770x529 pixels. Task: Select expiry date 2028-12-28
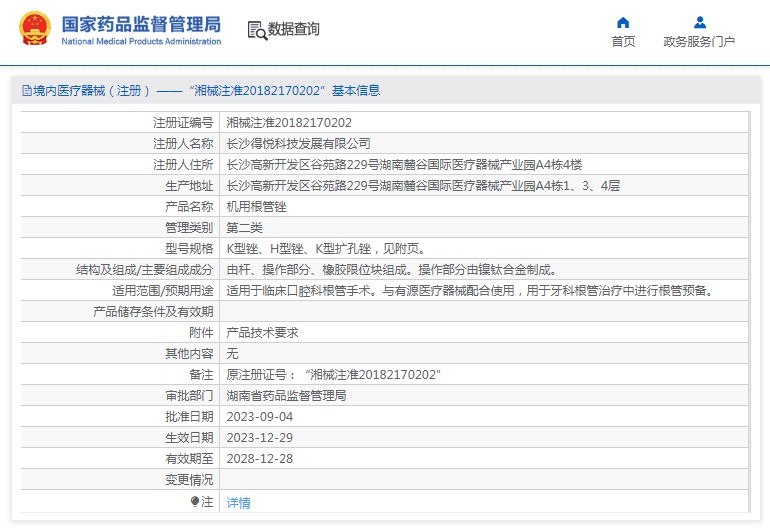[260, 459]
